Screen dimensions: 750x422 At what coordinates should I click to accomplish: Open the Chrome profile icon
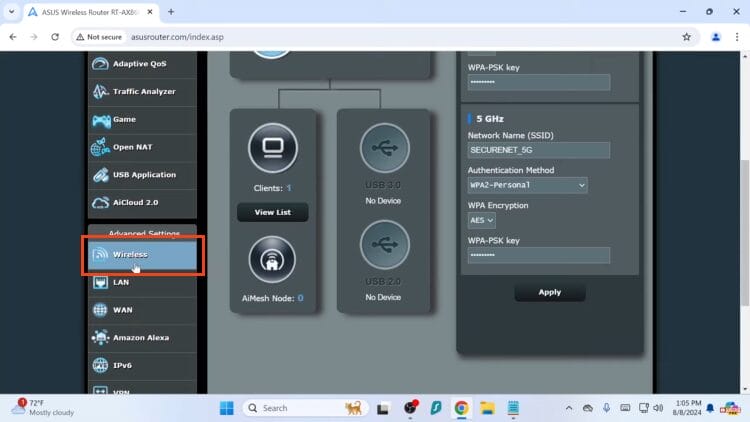(x=716, y=37)
